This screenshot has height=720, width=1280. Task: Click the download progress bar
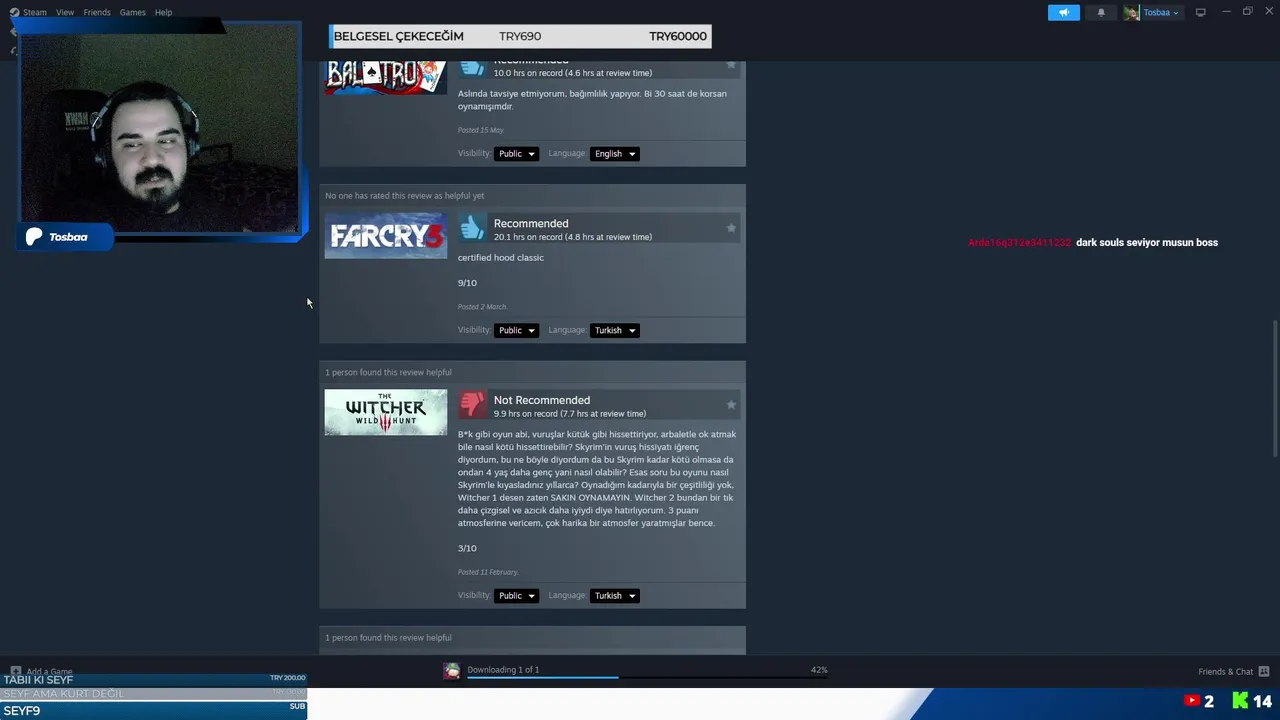[x=647, y=678]
